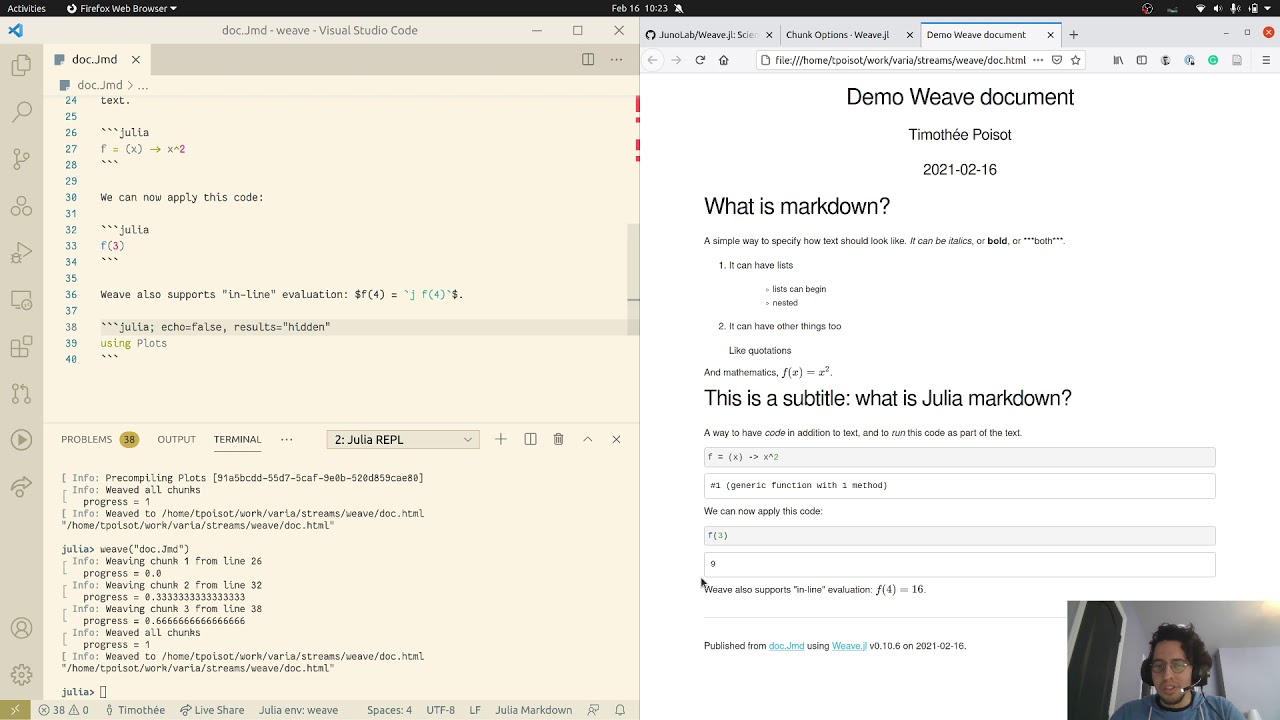
Task: Close Demo Weave document tab
Action: coord(1050,35)
